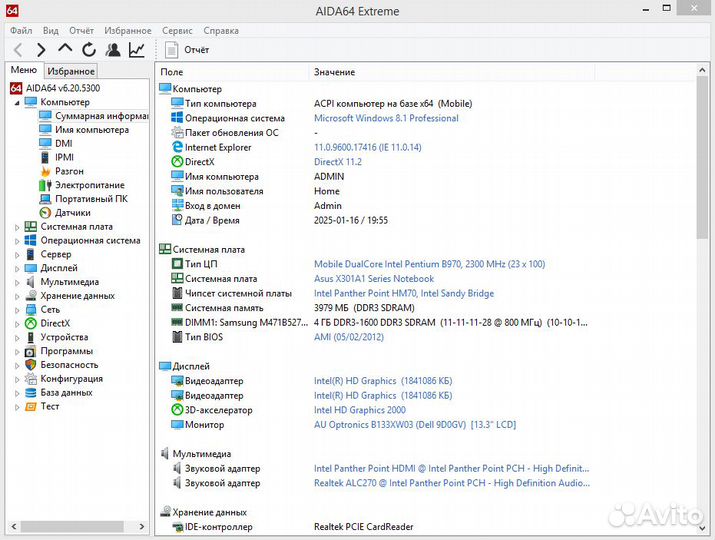
Task: Click the Системная плата board icon in tree
Action: [31, 227]
